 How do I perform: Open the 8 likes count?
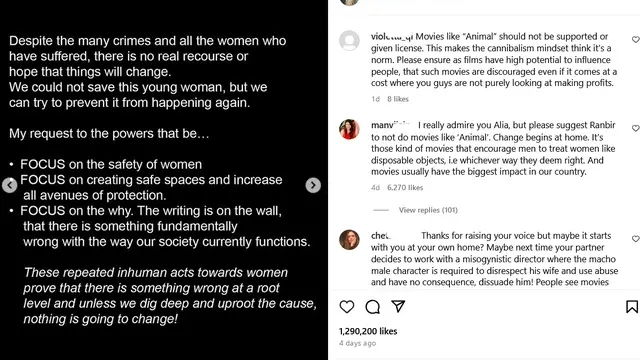pos(398,99)
